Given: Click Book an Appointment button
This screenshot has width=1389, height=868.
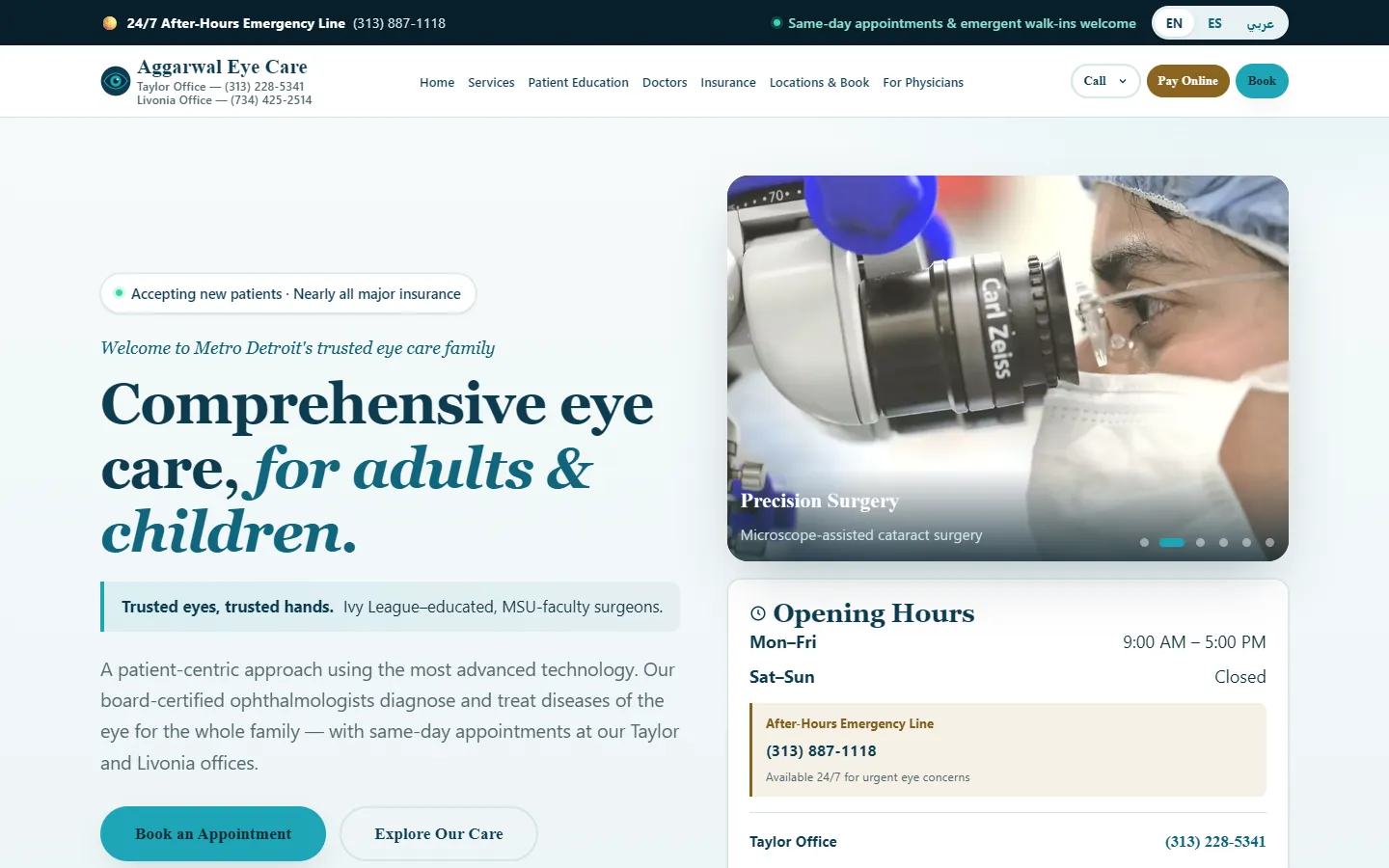Looking at the screenshot, I should click(x=213, y=833).
